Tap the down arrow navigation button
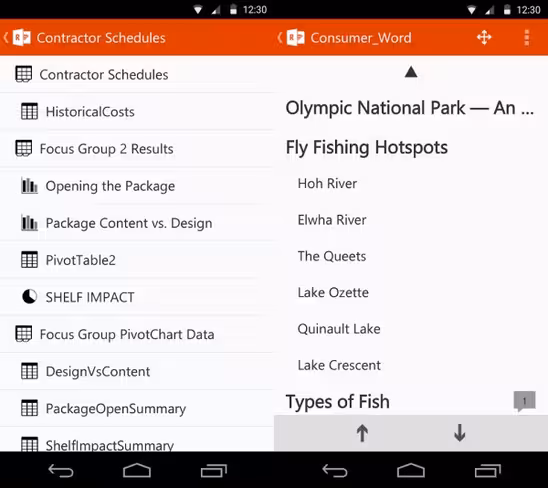This screenshot has height=488, width=548. pos(460,433)
